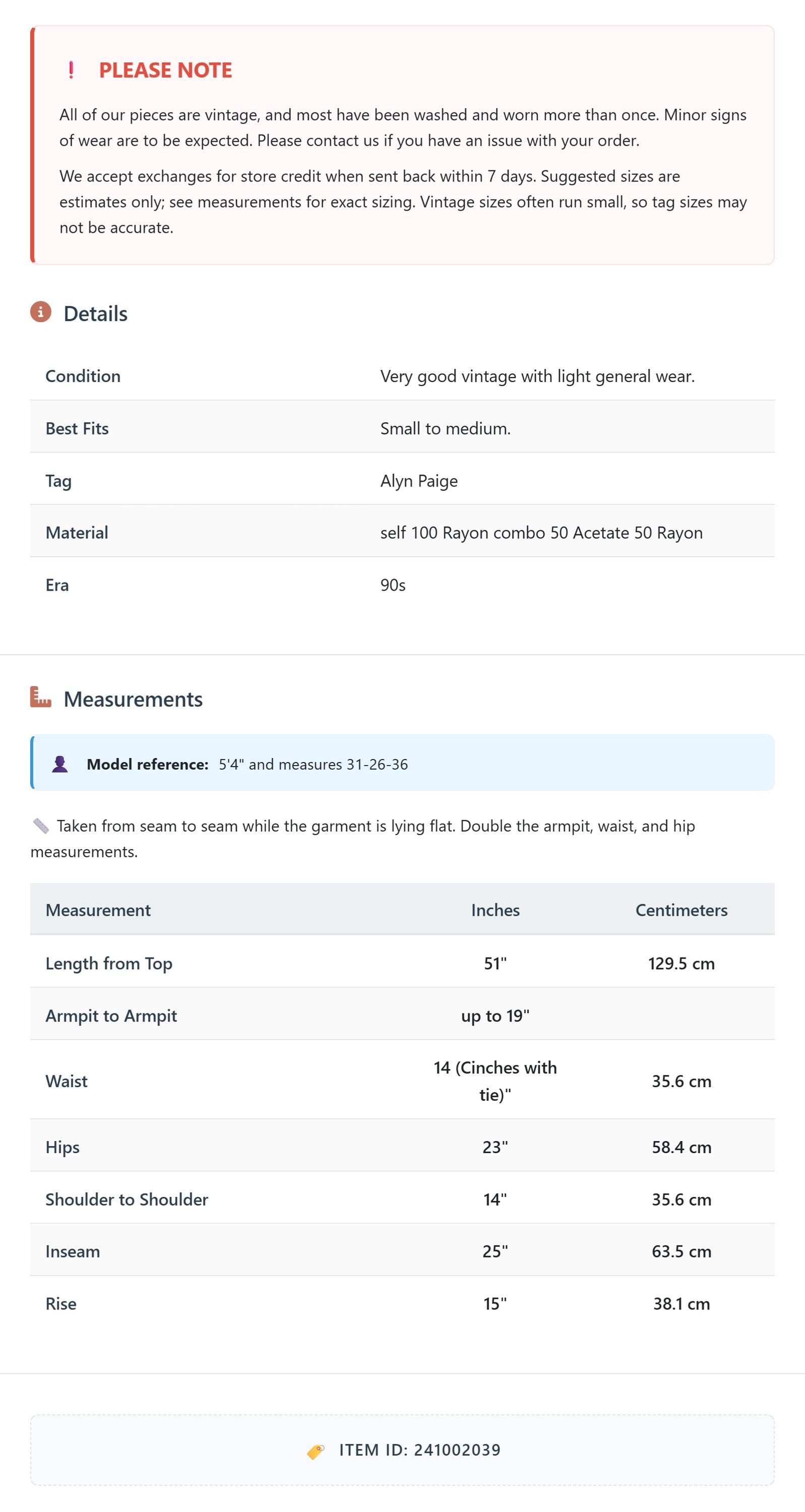This screenshot has width=805, height=1512.
Task: Click the Era value 90s
Action: click(x=393, y=585)
